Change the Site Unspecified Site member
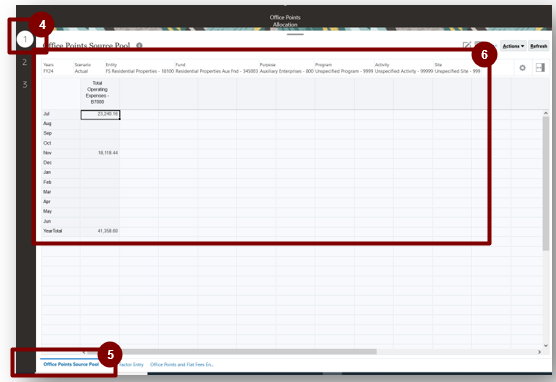The height and width of the screenshot is (382, 556). [457, 68]
